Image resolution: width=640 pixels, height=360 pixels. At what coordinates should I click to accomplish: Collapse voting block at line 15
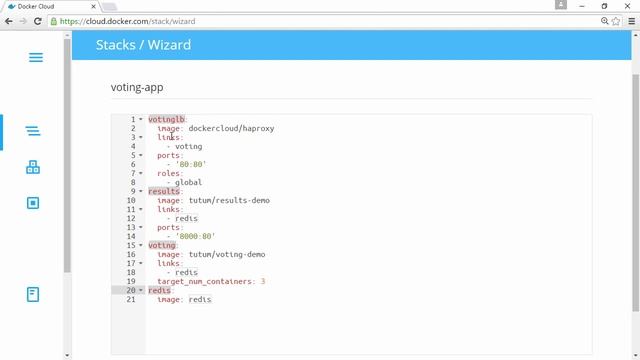141,245
